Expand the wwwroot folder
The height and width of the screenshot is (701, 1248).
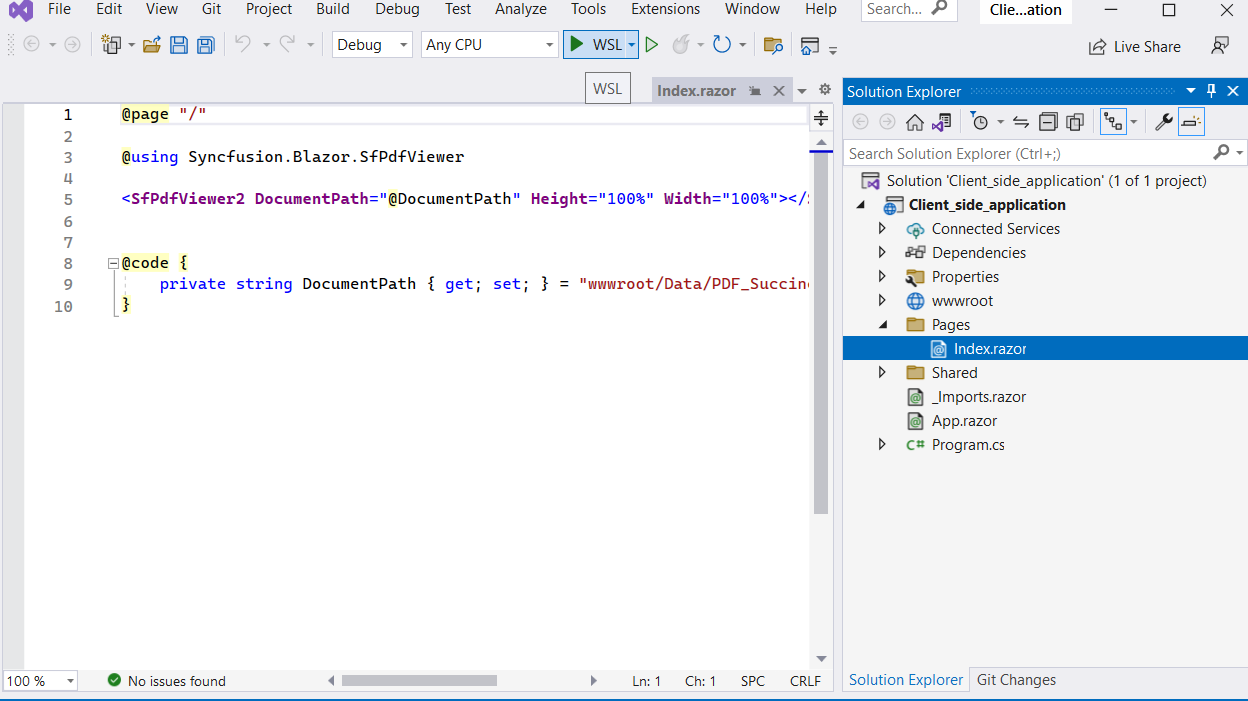(881, 300)
